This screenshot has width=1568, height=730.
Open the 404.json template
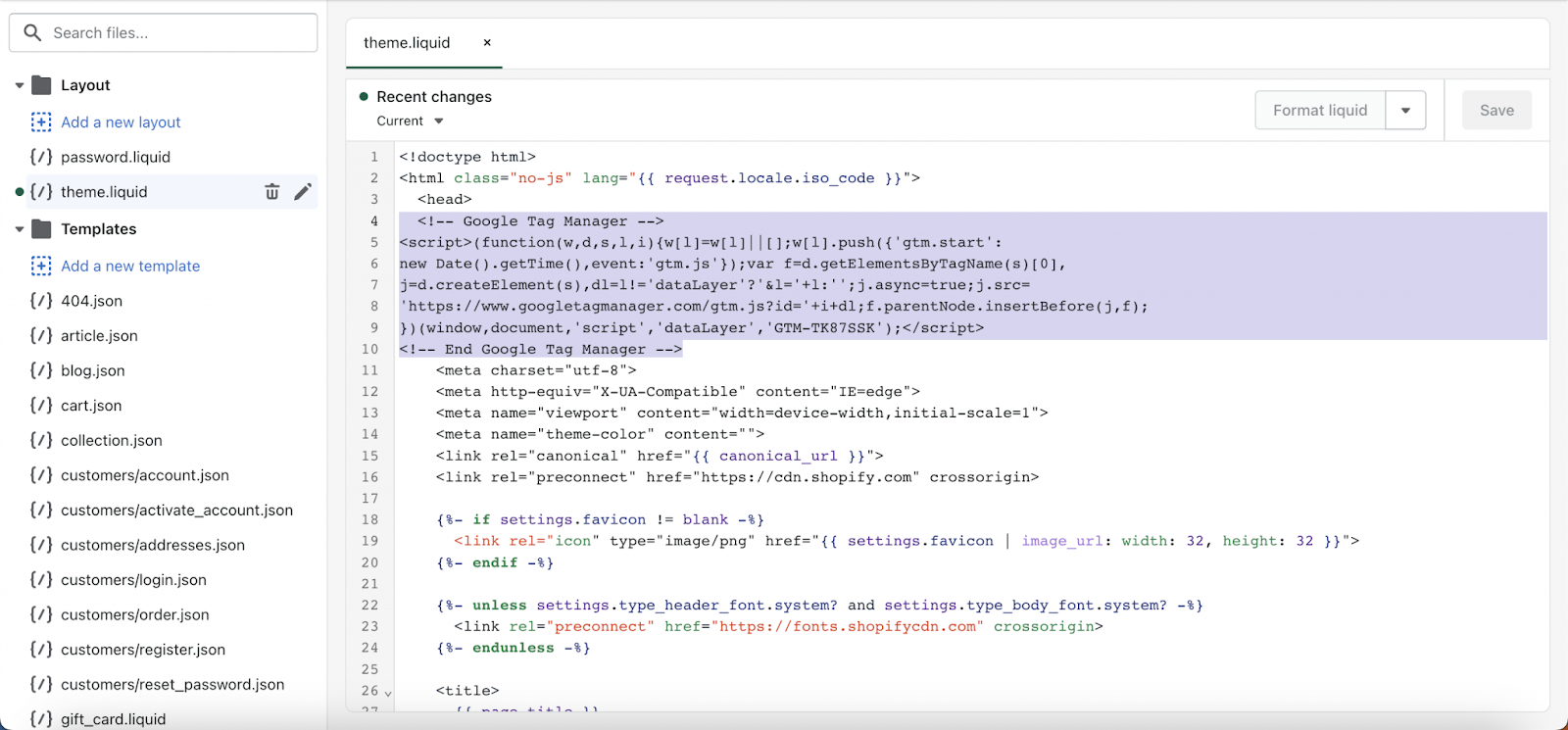[x=91, y=301]
